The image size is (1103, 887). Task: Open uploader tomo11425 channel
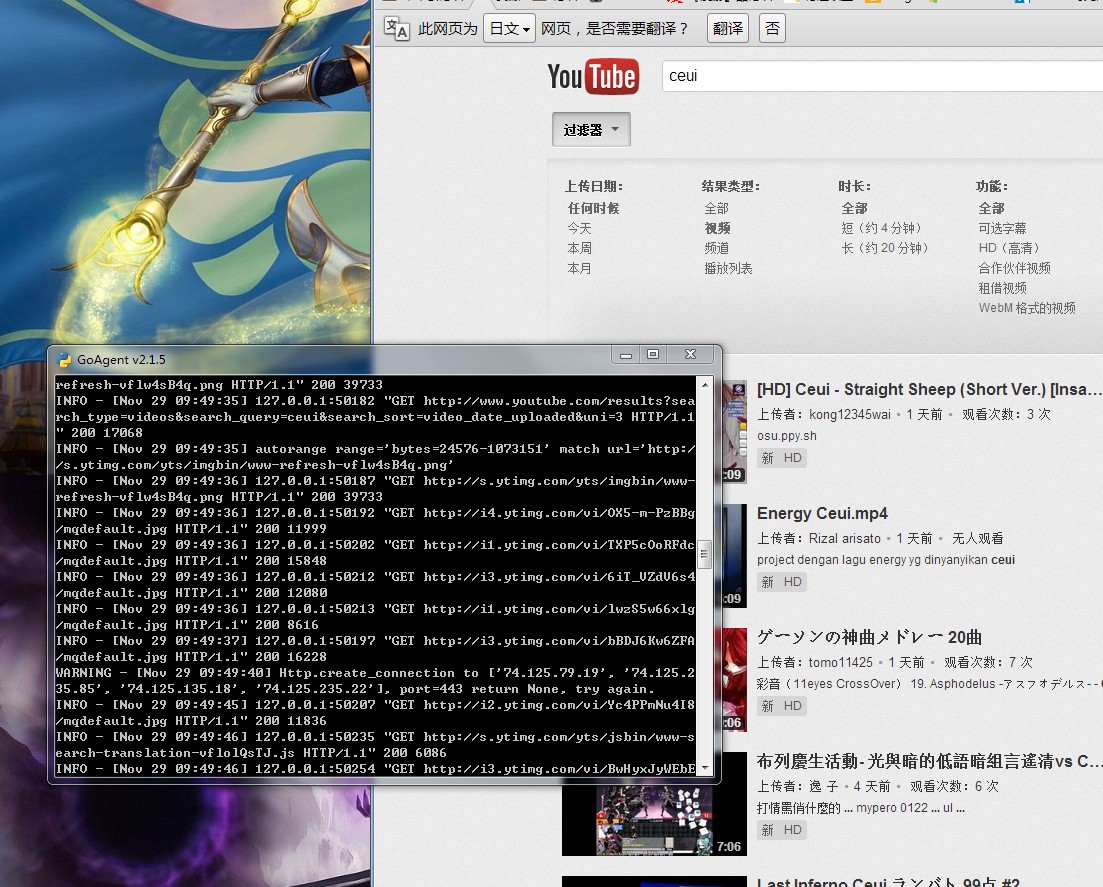click(x=840, y=662)
